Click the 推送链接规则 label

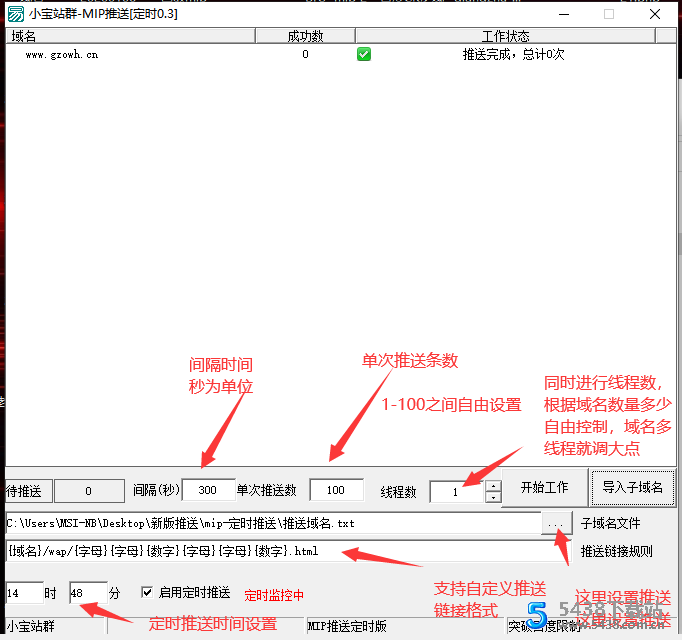coord(616,552)
